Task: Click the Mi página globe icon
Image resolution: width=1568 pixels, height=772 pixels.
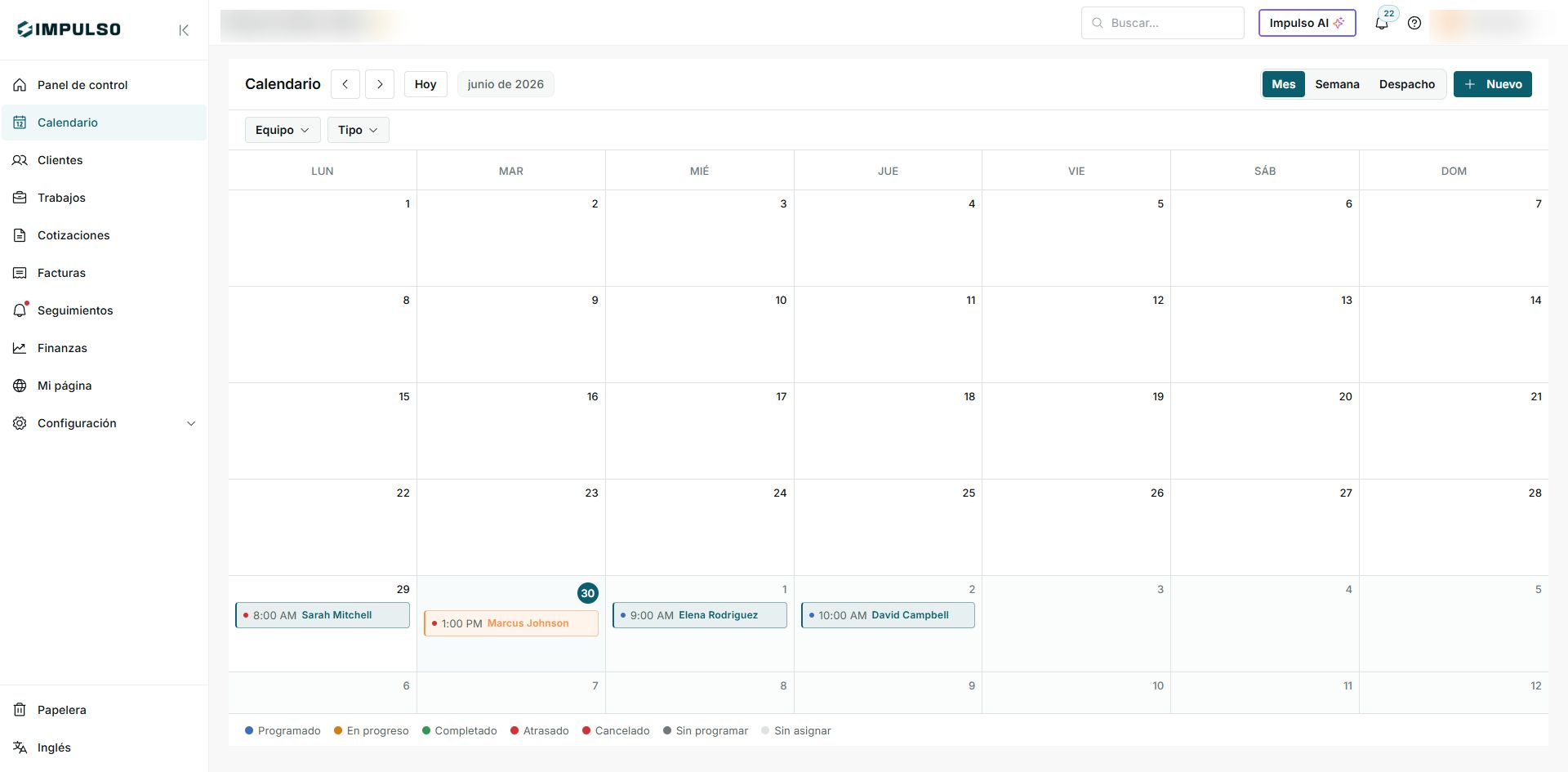Action: pyautogui.click(x=20, y=386)
